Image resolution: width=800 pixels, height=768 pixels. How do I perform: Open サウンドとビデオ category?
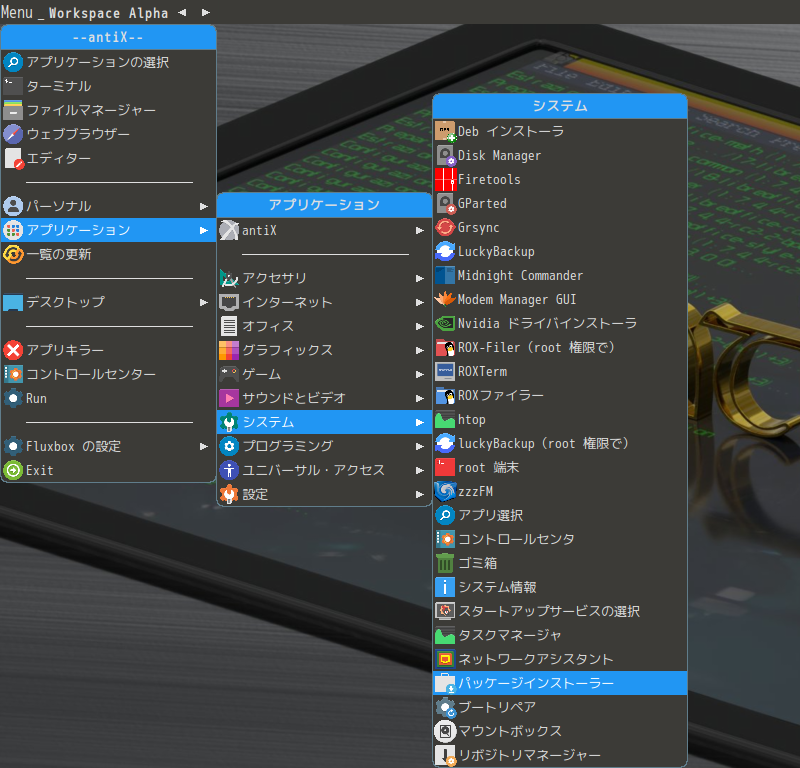324,398
